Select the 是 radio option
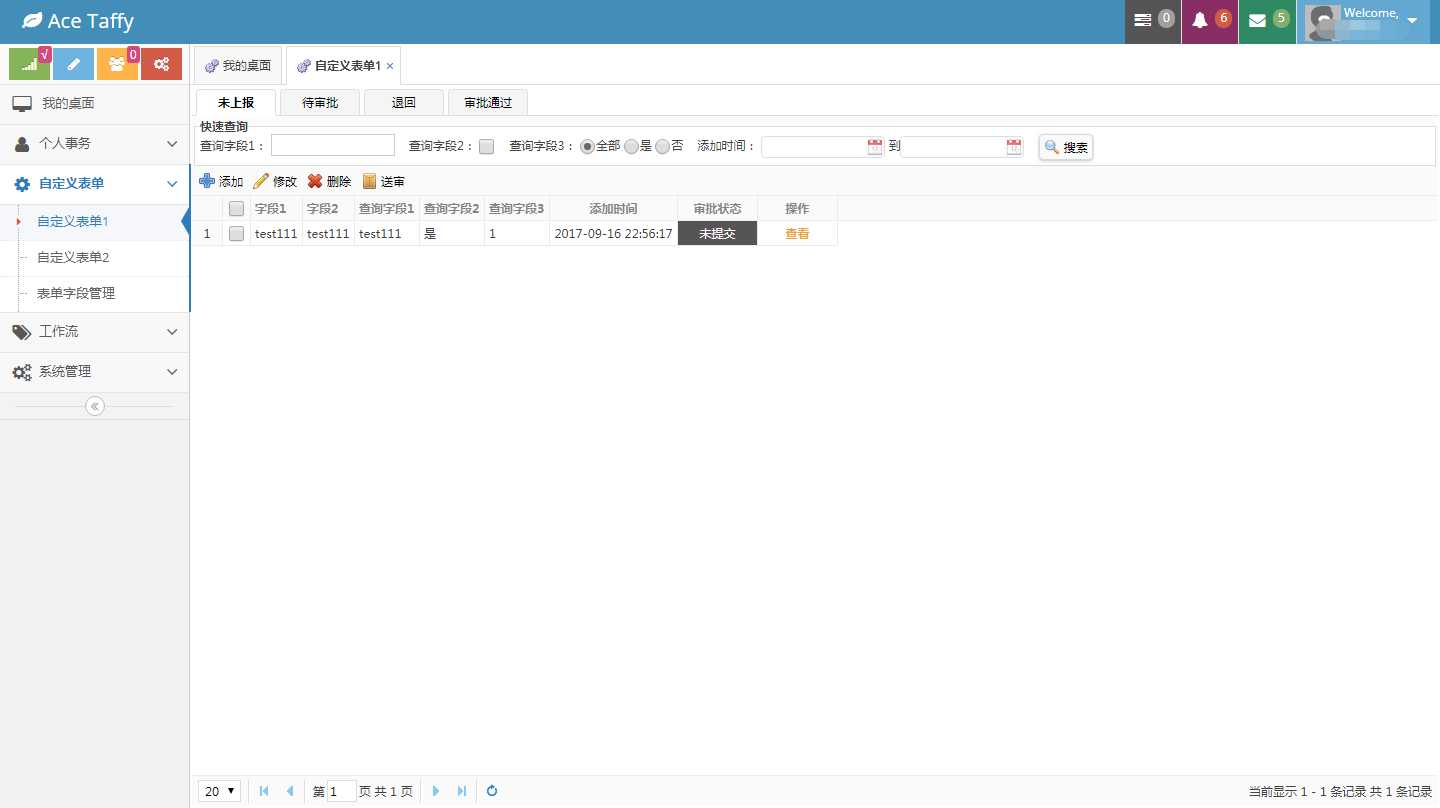Viewport: 1440px width, 808px height. click(x=631, y=146)
